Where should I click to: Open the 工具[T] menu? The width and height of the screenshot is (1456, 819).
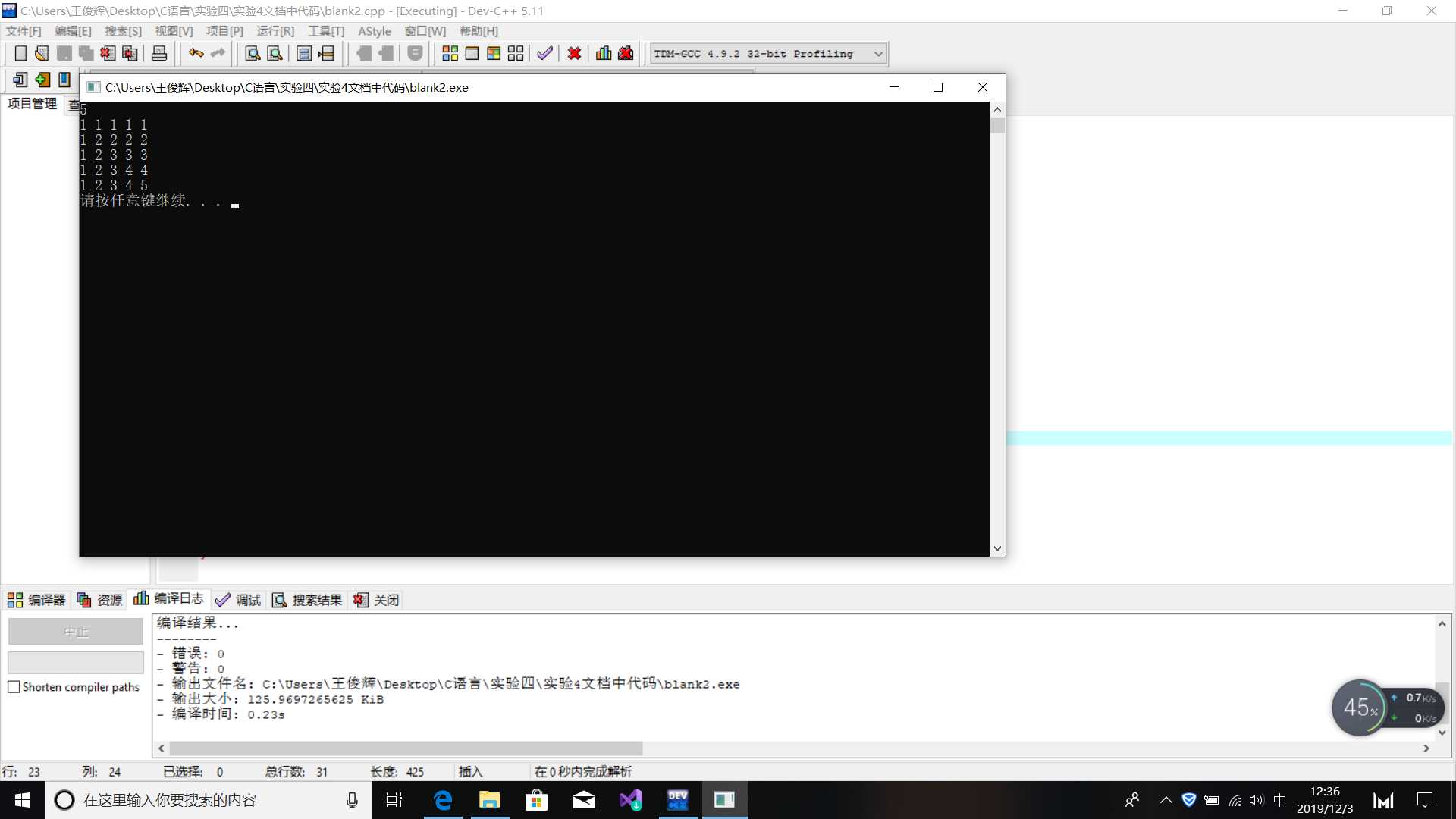point(326,31)
